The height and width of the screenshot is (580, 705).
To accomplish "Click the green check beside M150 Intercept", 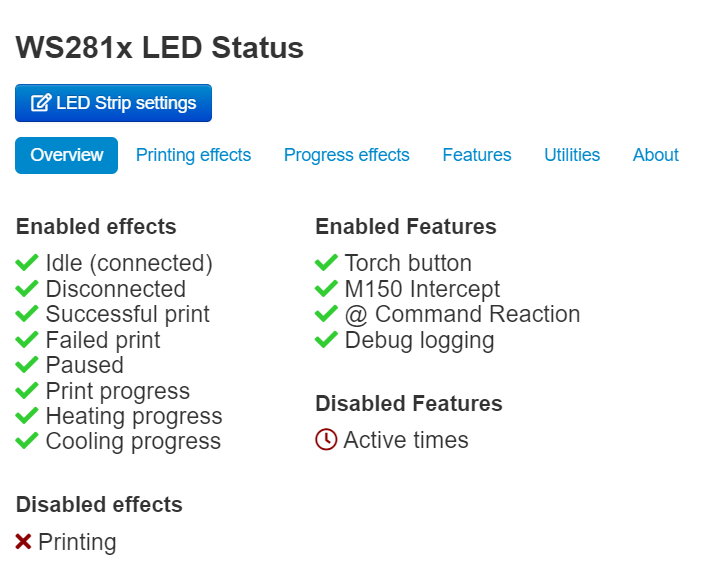I will (x=326, y=289).
